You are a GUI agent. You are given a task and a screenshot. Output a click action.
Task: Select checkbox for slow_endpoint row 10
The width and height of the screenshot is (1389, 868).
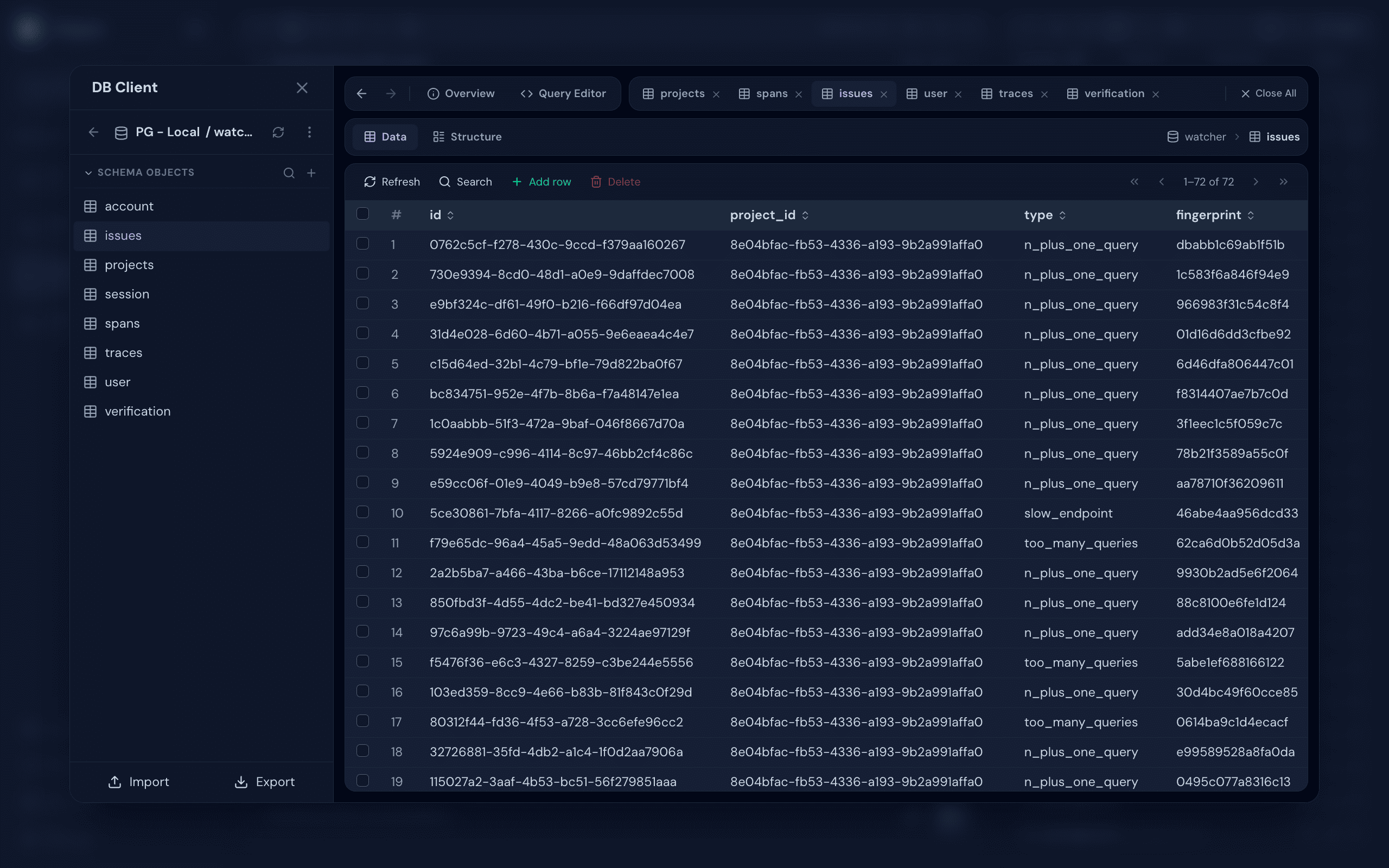pyautogui.click(x=363, y=512)
